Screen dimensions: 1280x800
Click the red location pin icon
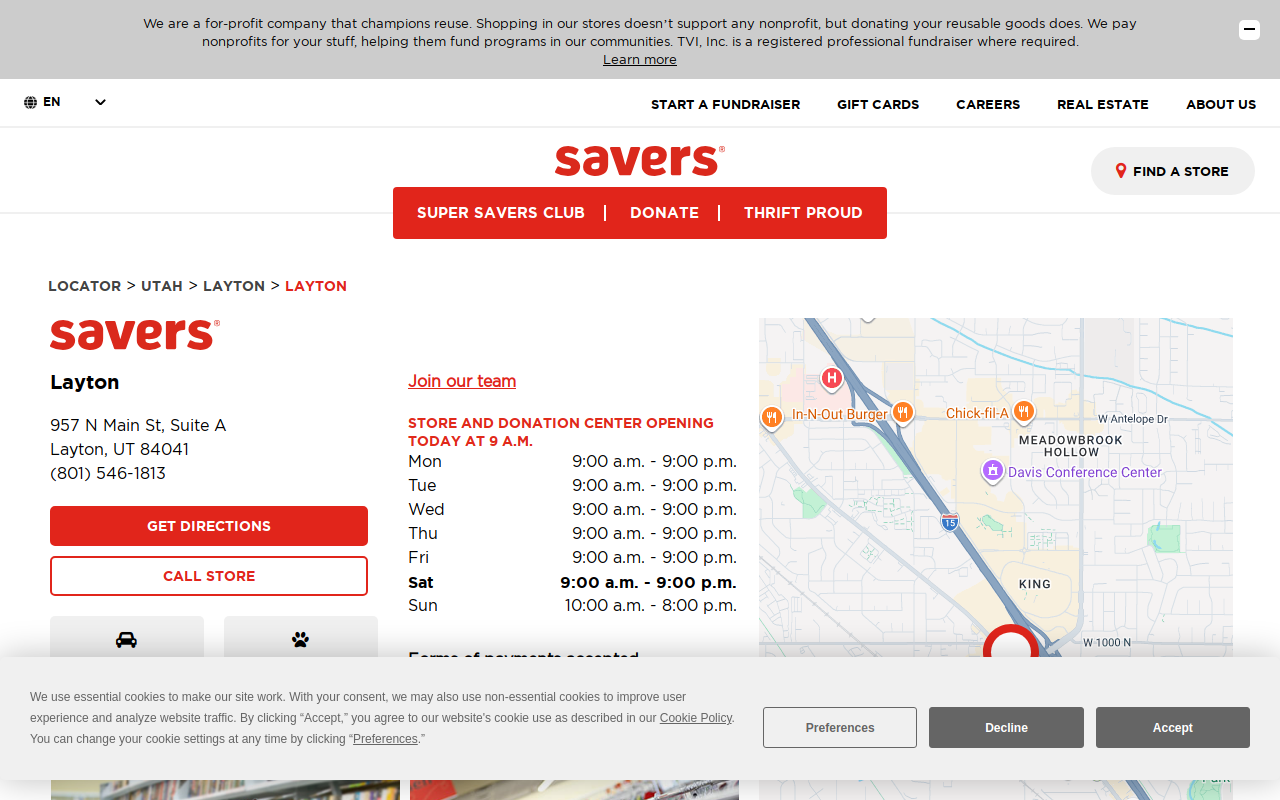(x=1121, y=171)
